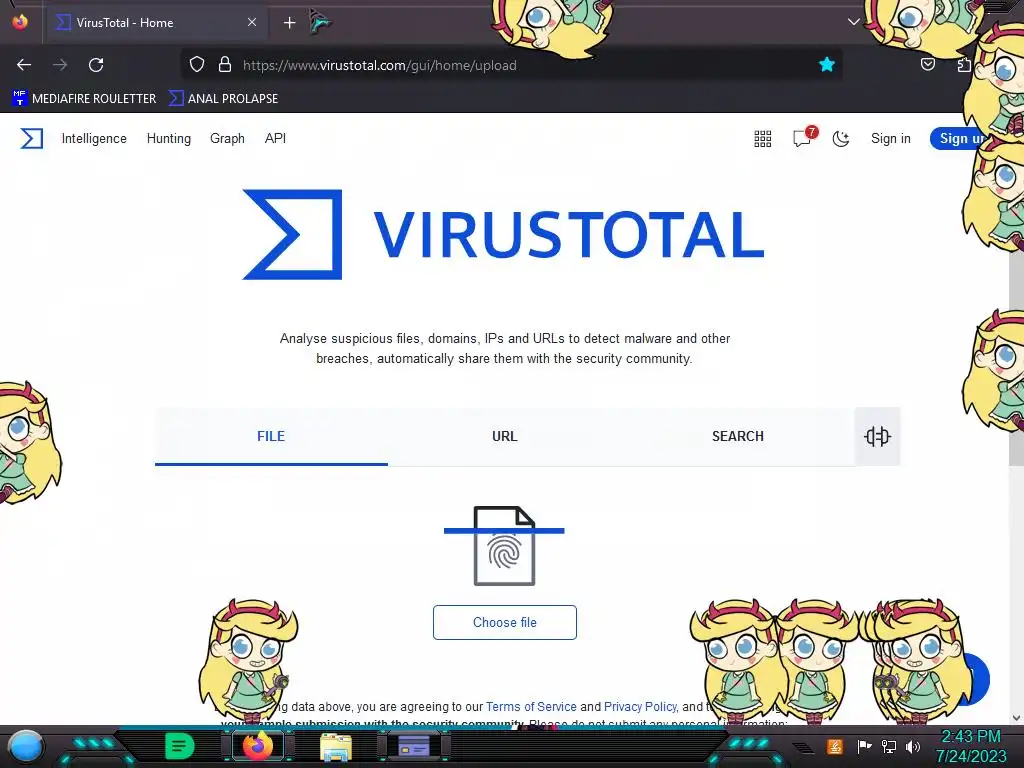The image size is (1024, 768).
Task: Switch to the SEARCH tab
Action: click(738, 436)
